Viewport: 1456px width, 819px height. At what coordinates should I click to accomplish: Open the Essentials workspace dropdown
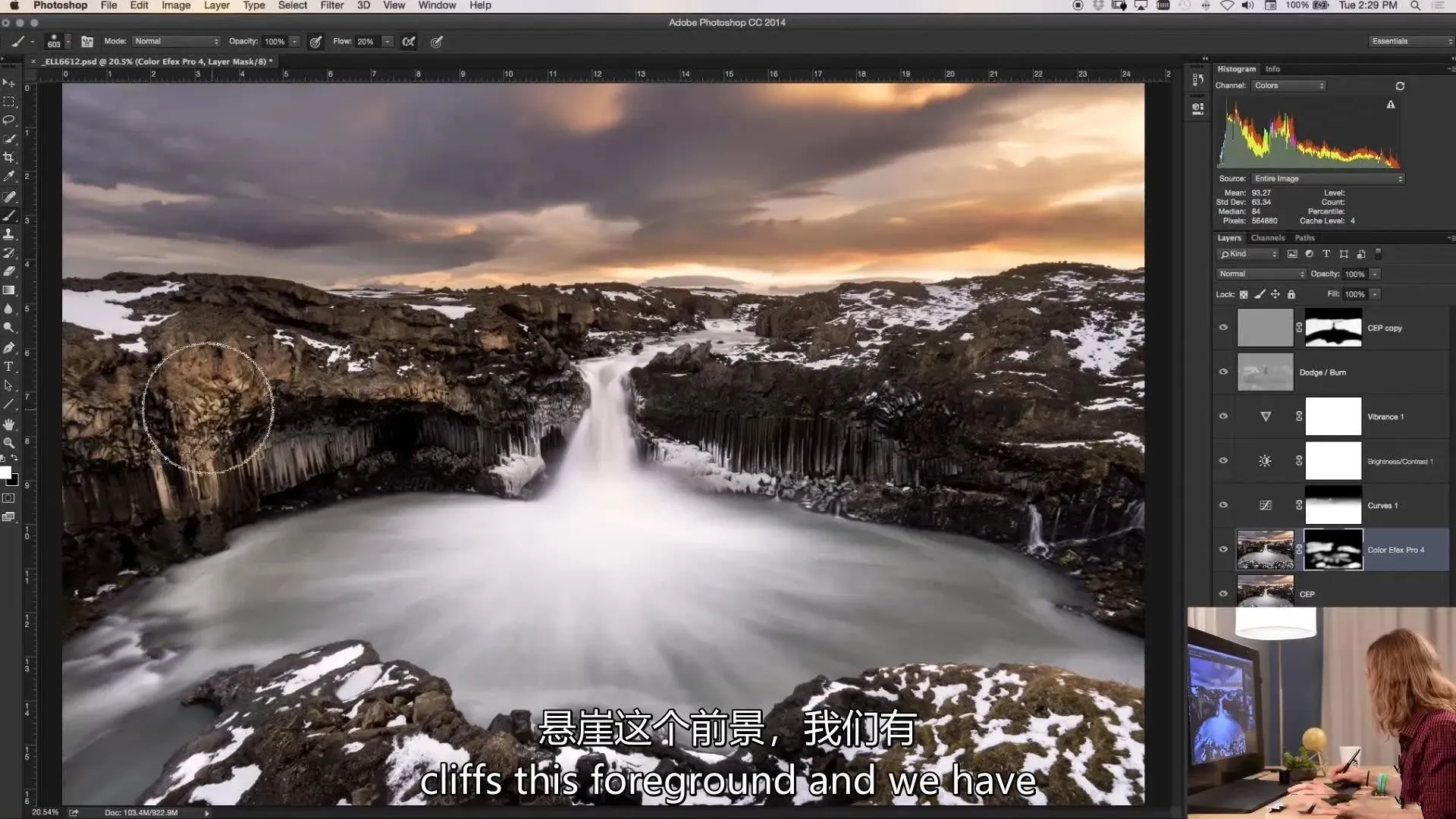[1410, 42]
